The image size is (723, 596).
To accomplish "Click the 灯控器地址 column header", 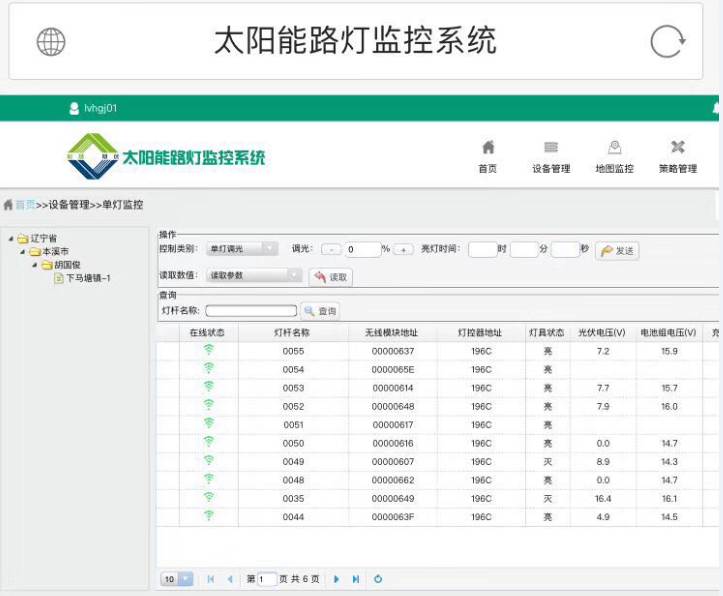I will pyautogui.click(x=480, y=332).
